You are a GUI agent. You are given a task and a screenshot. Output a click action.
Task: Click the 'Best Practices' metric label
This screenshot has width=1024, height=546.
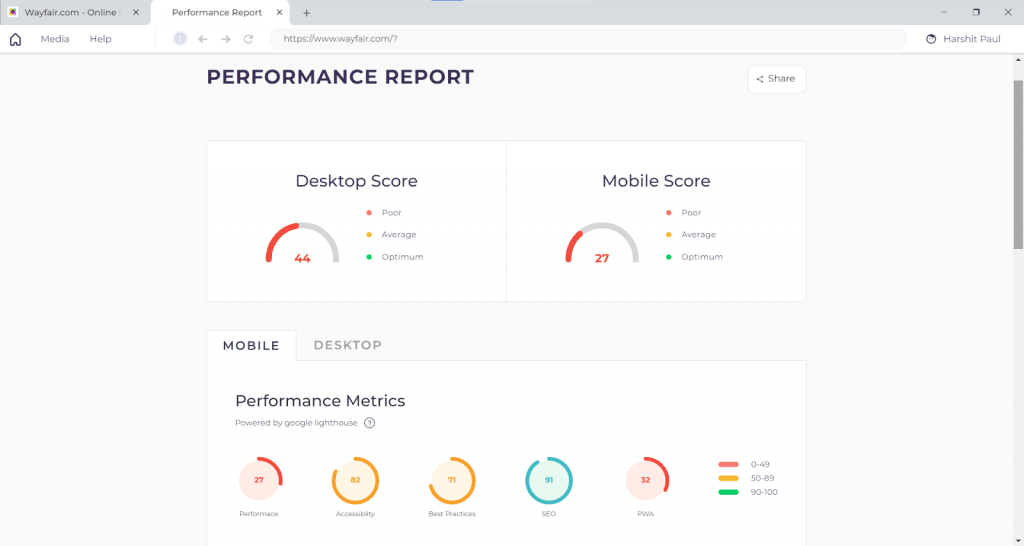(452, 514)
